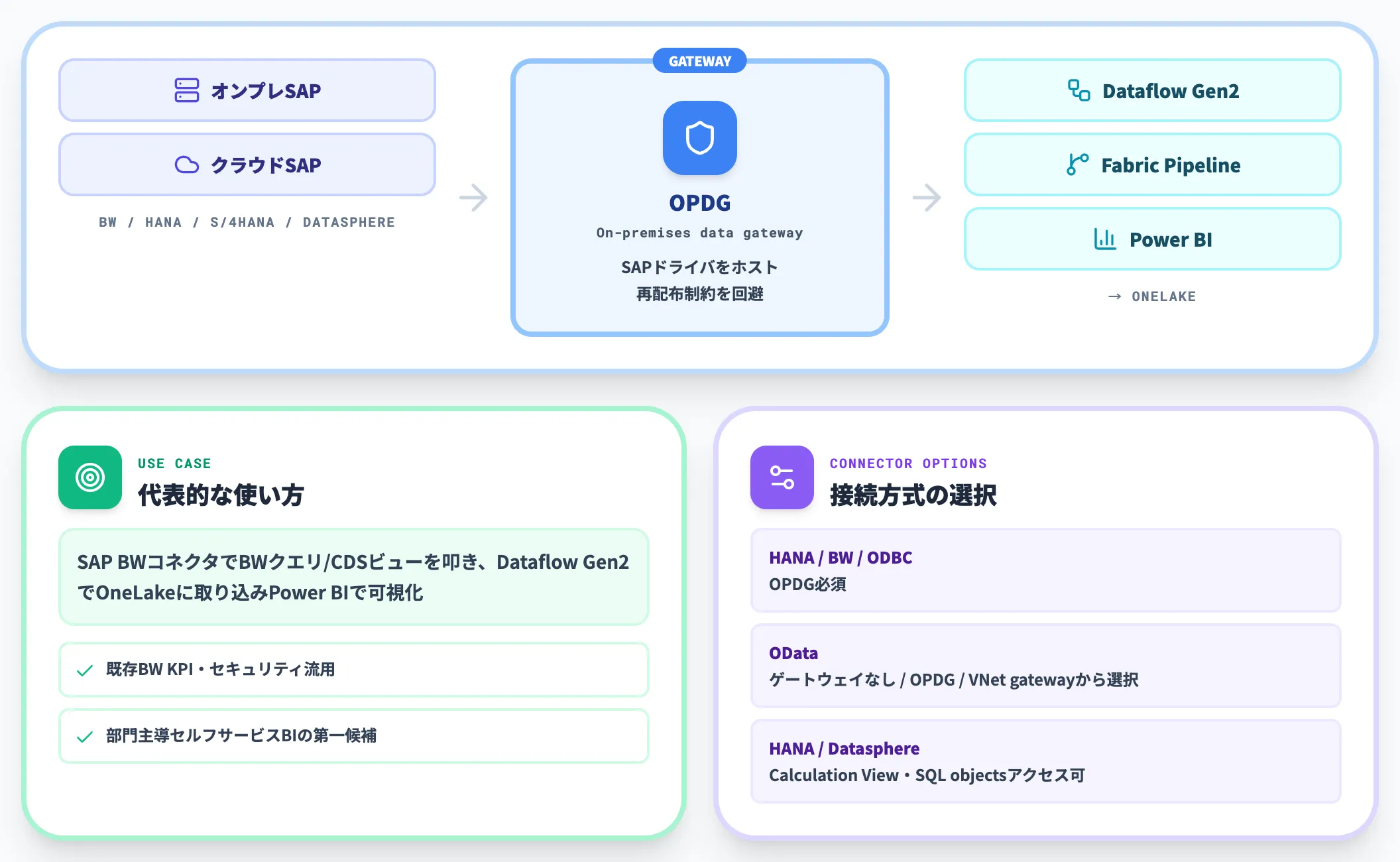Click the Fabric Pipeline branch icon

(1077, 164)
